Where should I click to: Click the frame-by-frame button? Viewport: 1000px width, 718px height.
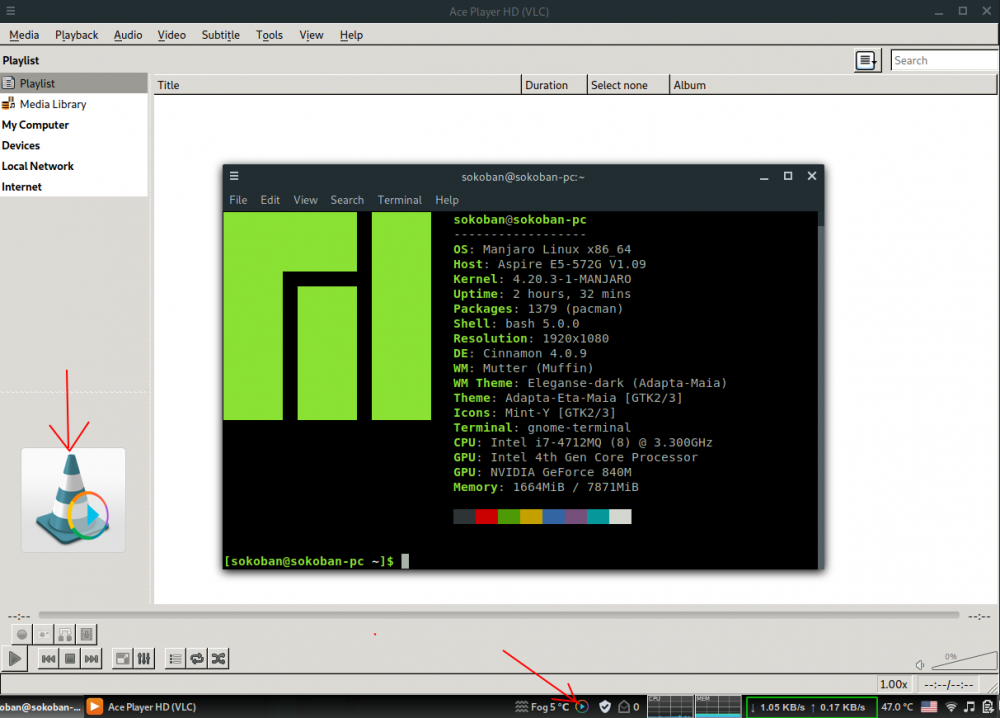[x=87, y=634]
